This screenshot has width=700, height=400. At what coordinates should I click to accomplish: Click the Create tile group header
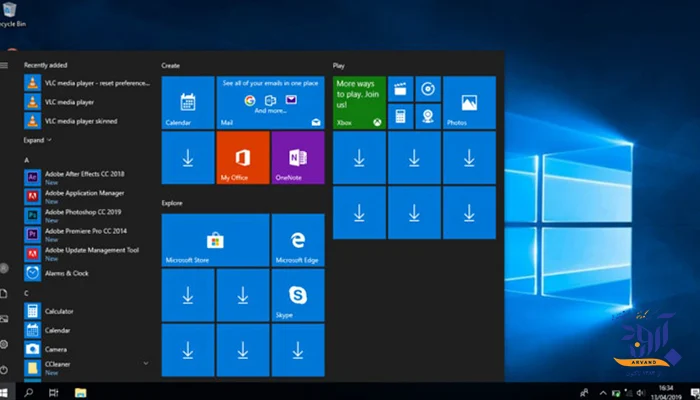point(171,66)
